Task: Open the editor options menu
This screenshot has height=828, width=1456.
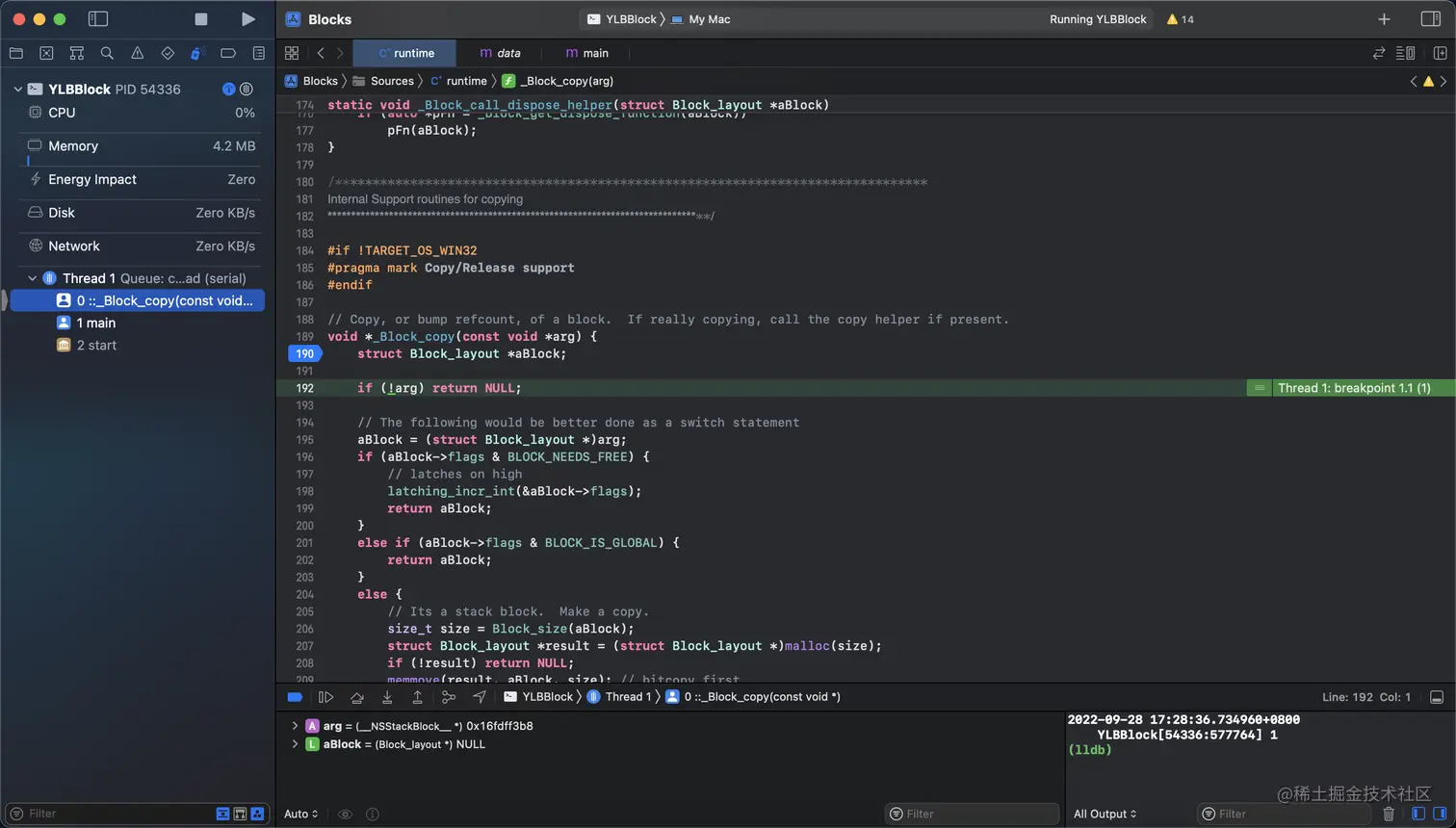Action: (x=1406, y=54)
